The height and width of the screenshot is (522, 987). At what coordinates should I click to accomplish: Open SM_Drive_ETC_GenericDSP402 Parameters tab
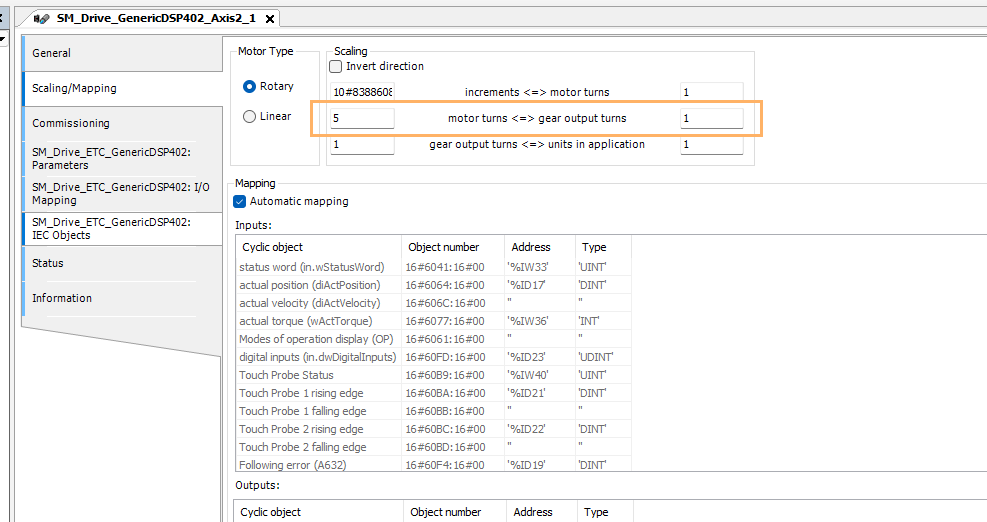point(120,158)
